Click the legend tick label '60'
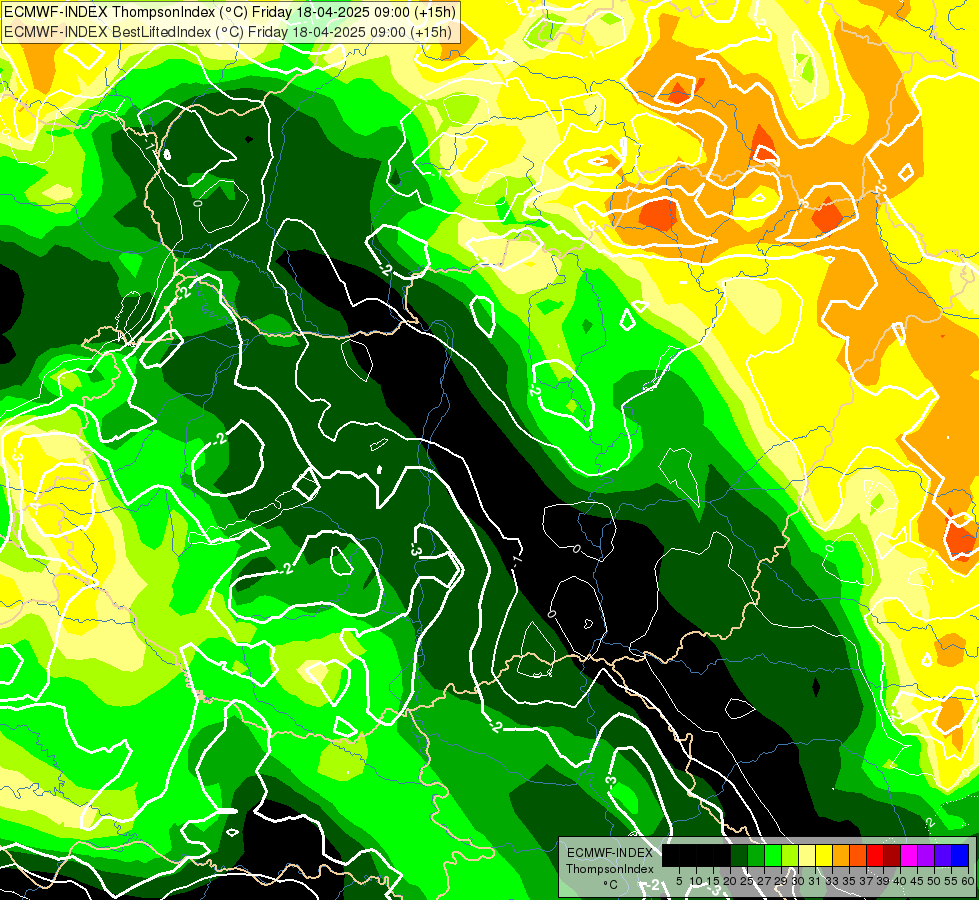The image size is (979, 900). point(968,881)
